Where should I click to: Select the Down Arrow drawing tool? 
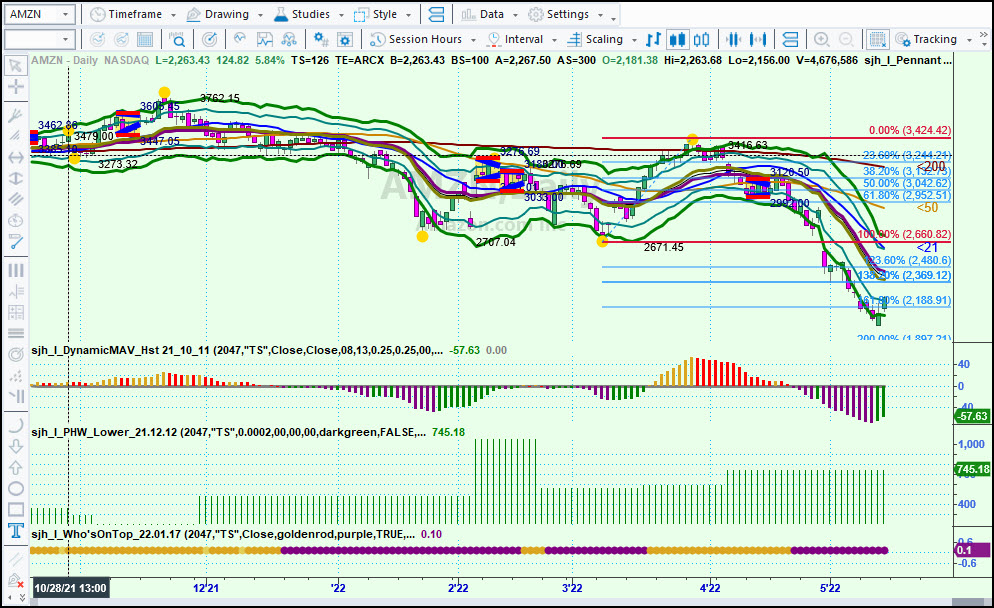point(16,446)
